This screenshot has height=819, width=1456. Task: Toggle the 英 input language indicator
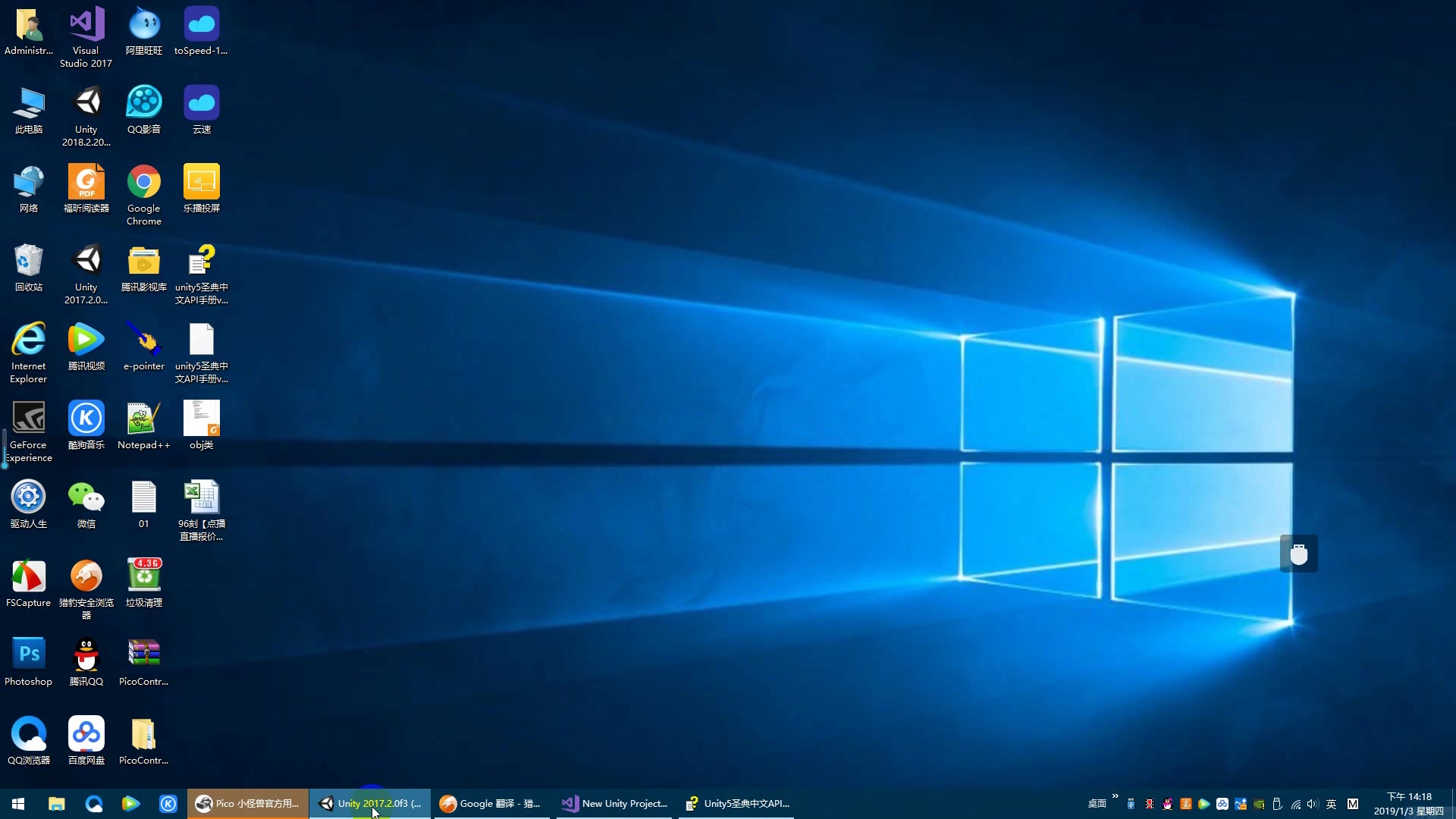pos(1331,804)
